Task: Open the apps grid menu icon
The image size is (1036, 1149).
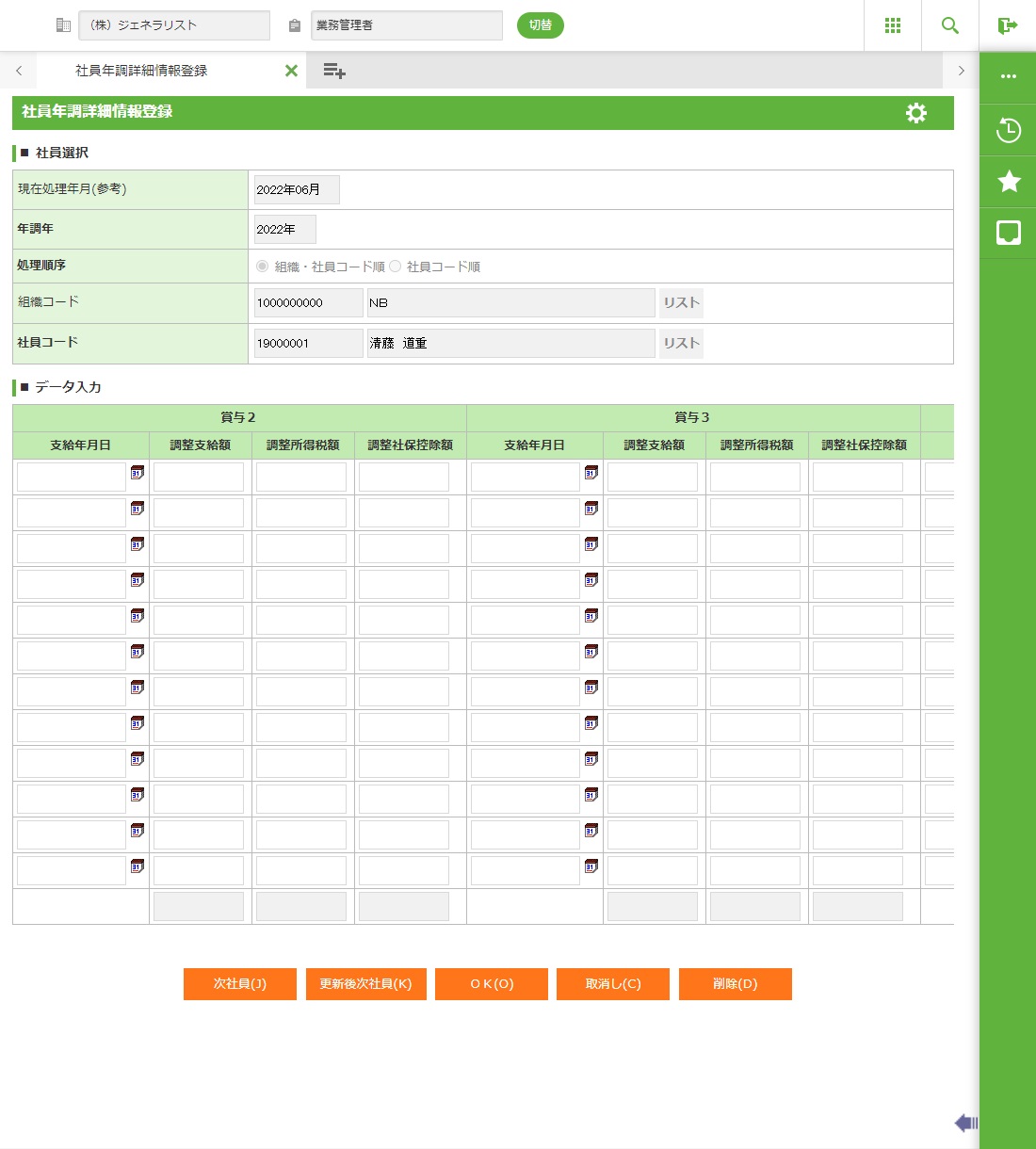Action: (893, 25)
